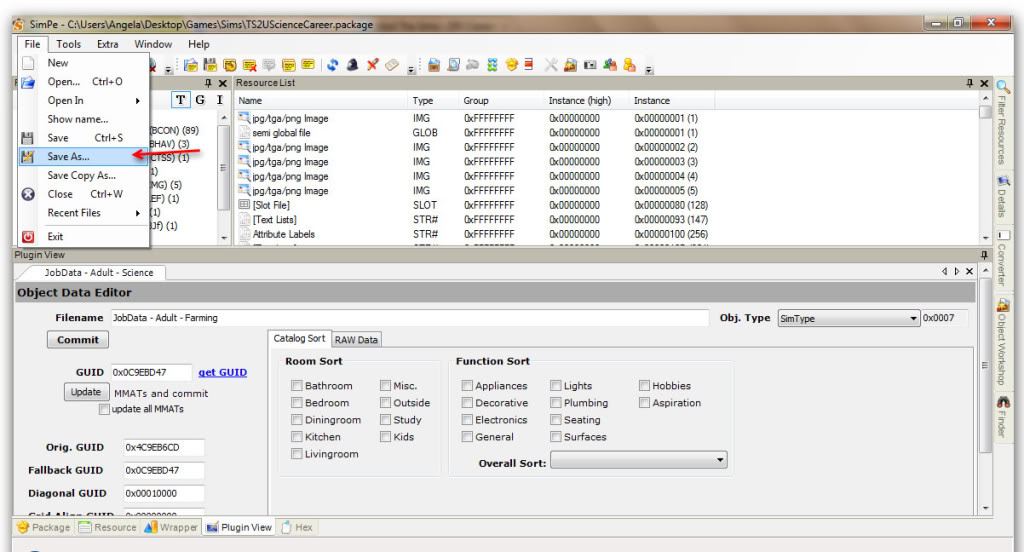The image size is (1024, 552).
Task: Click the get GUID link
Action: tap(223, 372)
